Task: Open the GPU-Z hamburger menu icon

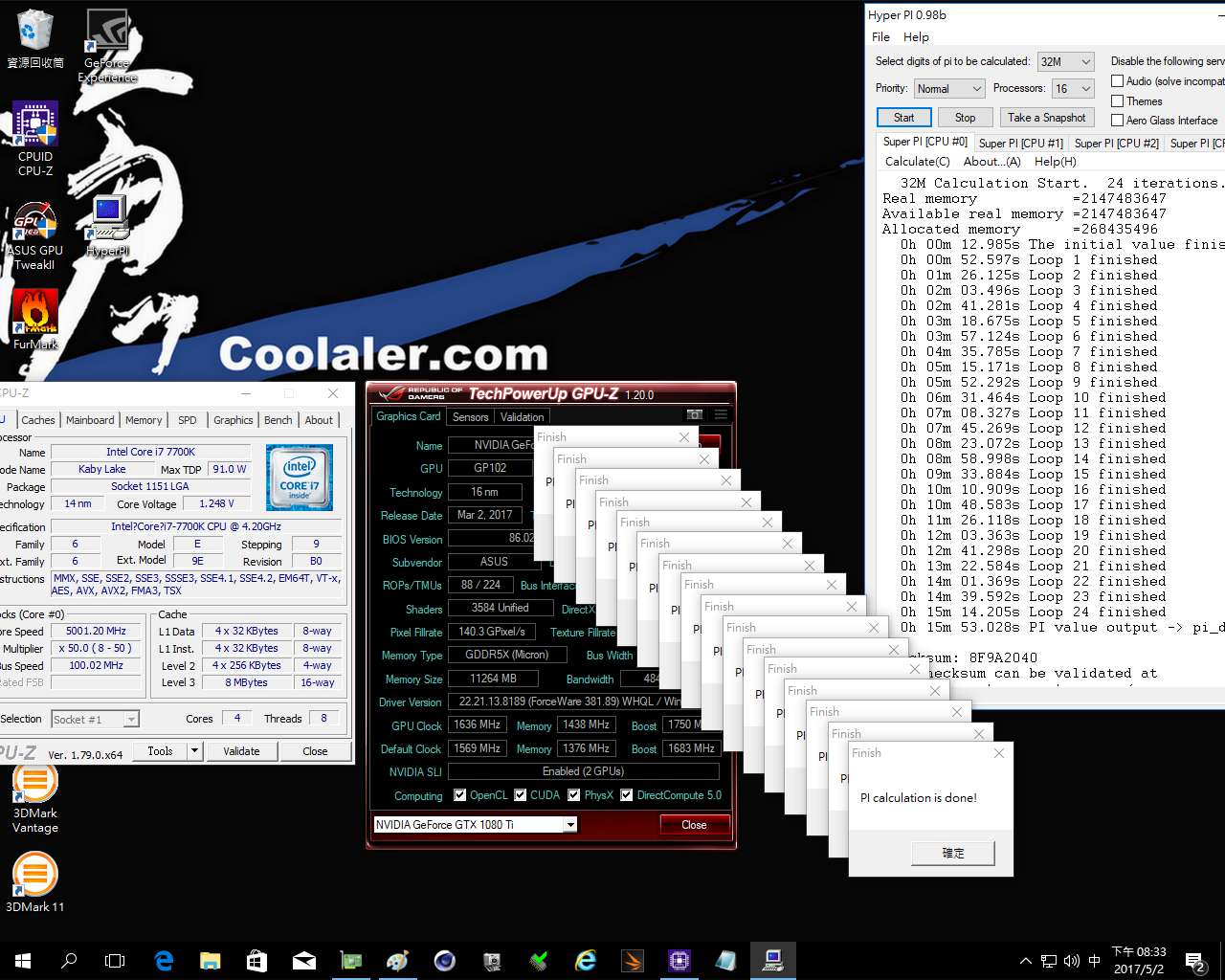Action: coord(721,414)
